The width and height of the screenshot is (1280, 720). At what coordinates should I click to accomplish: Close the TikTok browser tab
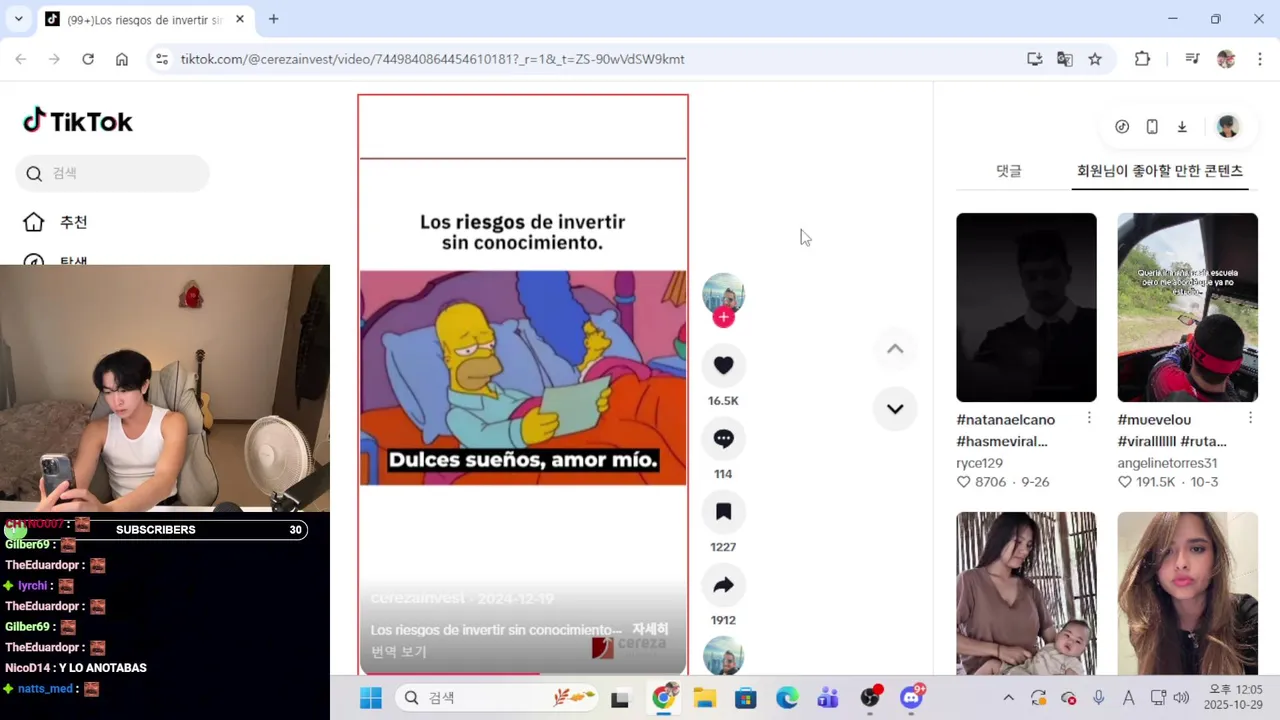(240, 19)
